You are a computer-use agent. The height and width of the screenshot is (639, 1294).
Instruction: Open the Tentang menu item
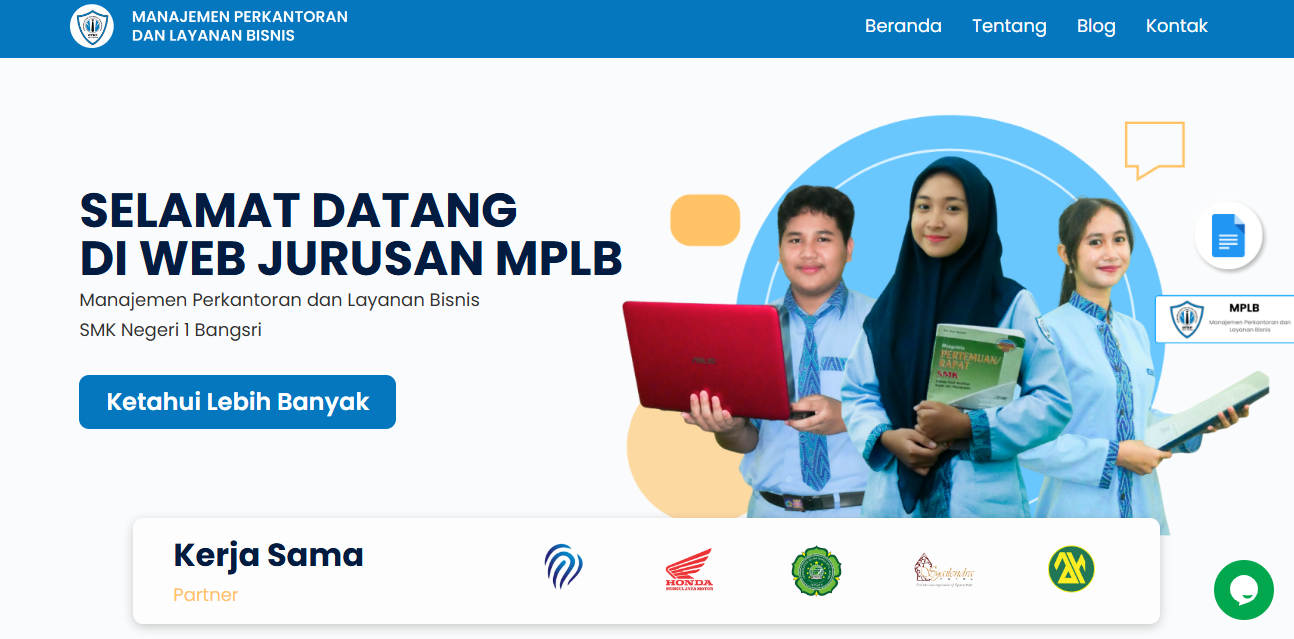tap(1009, 26)
